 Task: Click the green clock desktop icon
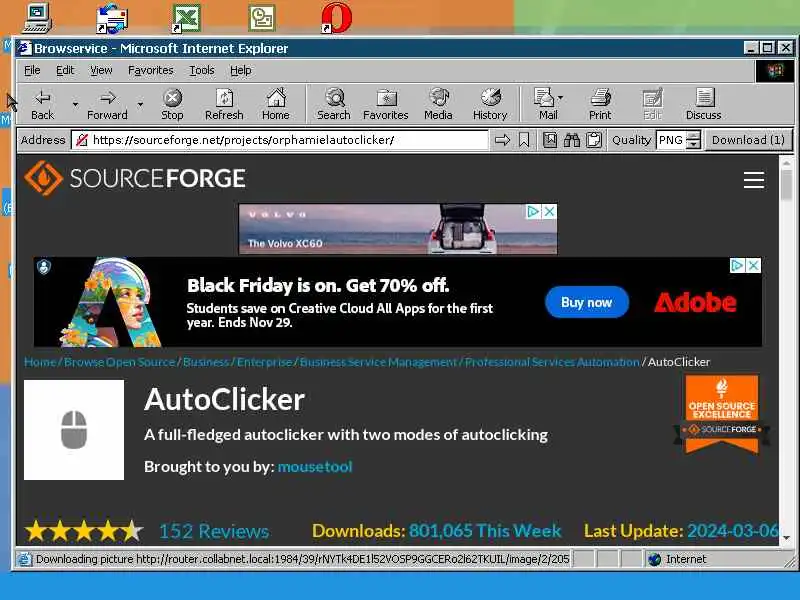click(262, 18)
